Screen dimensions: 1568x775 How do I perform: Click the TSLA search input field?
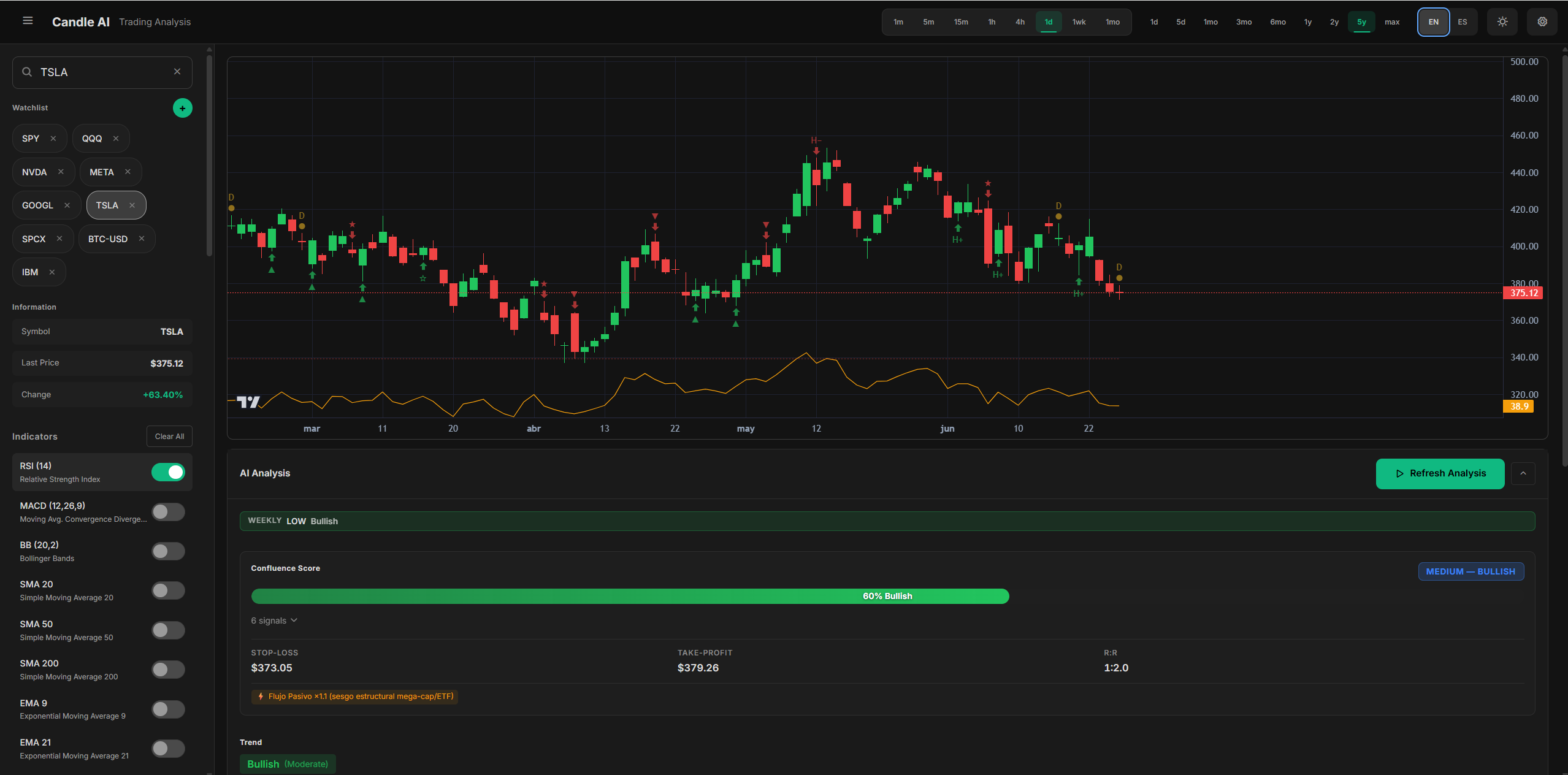[x=102, y=72]
